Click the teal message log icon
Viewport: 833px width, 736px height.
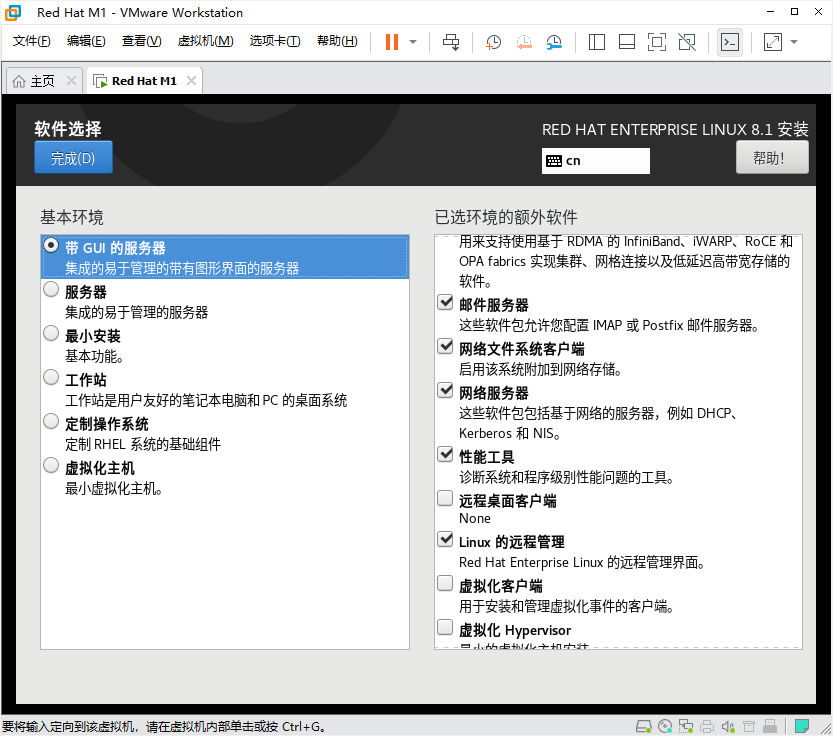point(802,726)
